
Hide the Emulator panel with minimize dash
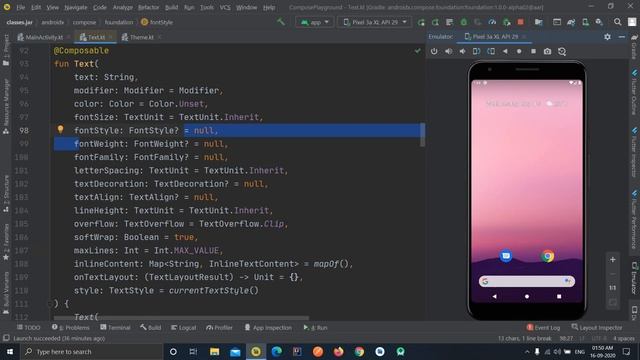[622, 37]
